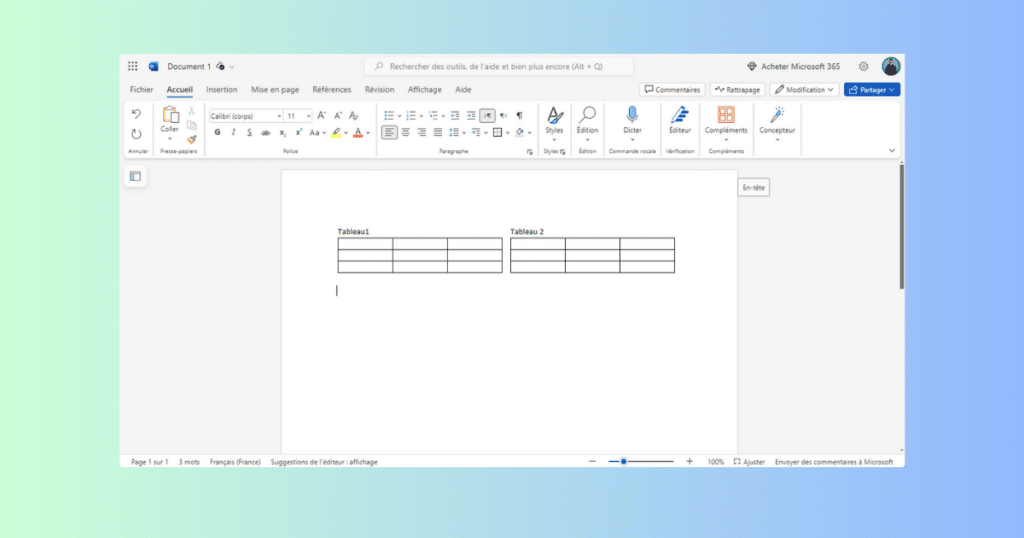The height and width of the screenshot is (538, 1024).
Task: Switch to the Affichage tab
Action: pyautogui.click(x=424, y=89)
